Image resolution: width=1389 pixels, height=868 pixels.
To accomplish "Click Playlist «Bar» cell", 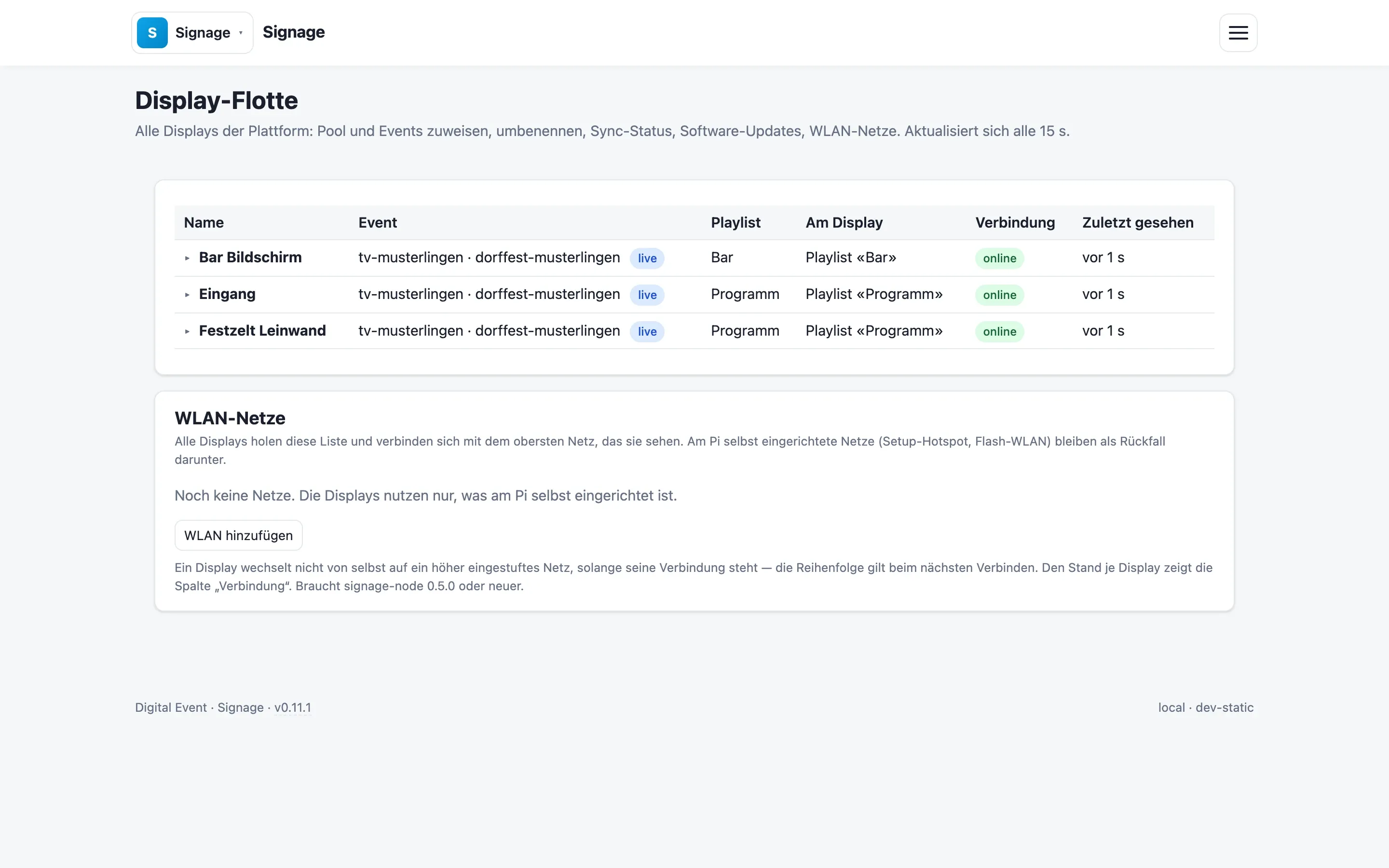I will (851, 257).
